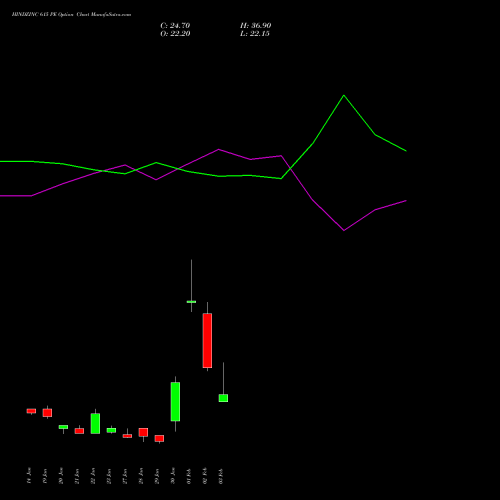Screen dimensions: 500x500
Task: Click the red candle on 21 Jan
Action: tap(79, 431)
